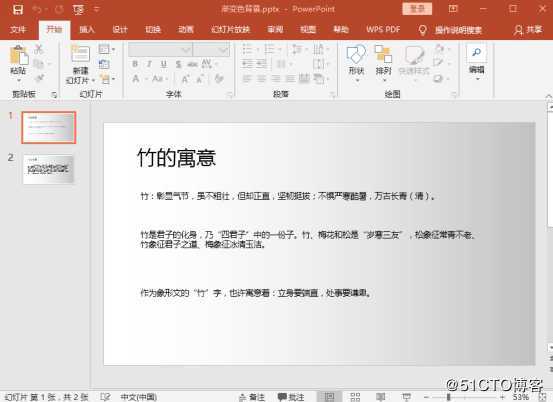Click the Tell Me search (操作说明搜索) box

click(450, 30)
